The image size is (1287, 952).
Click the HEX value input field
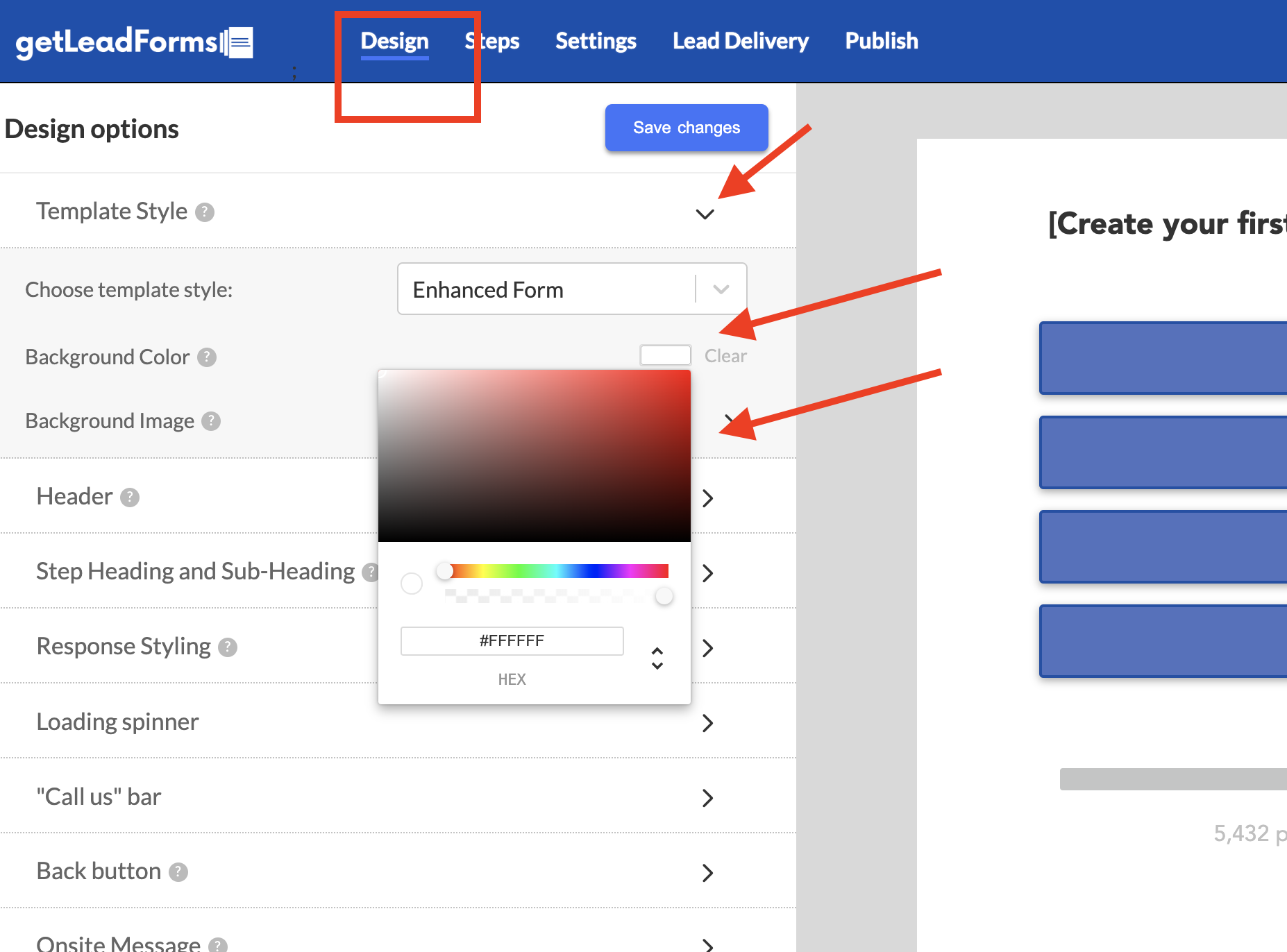512,640
